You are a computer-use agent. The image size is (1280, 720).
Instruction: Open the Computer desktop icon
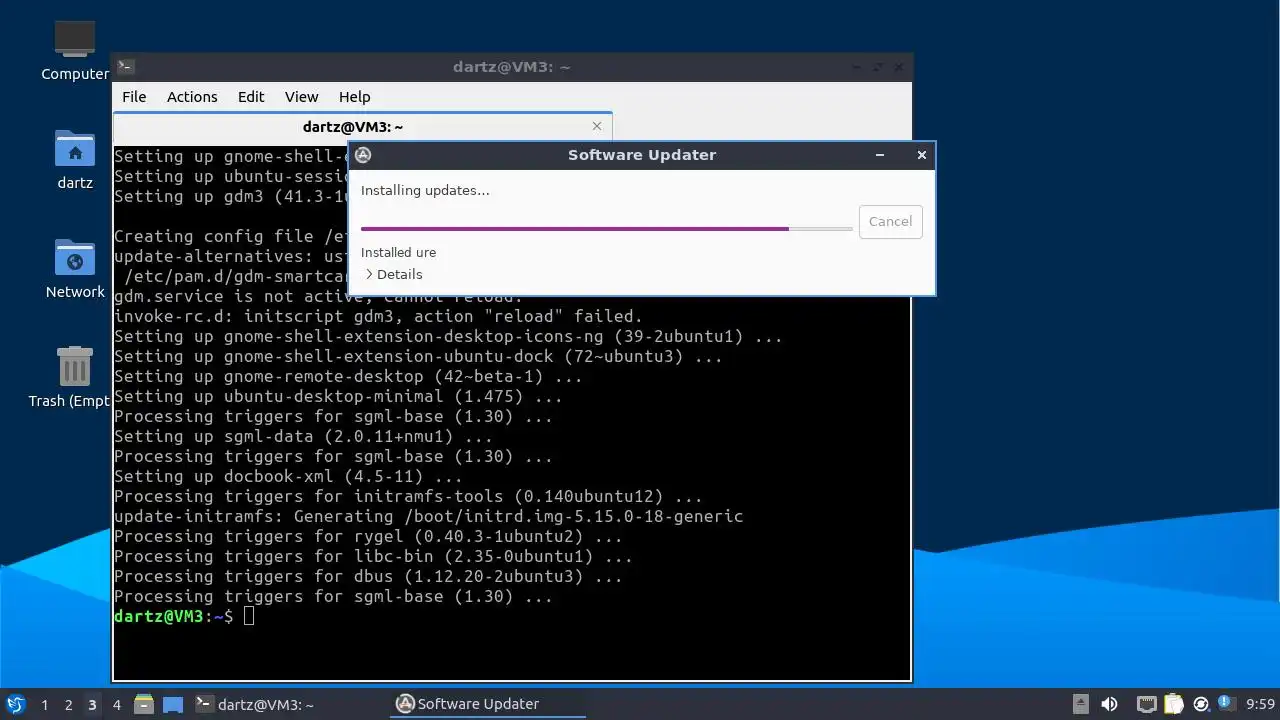(x=75, y=50)
